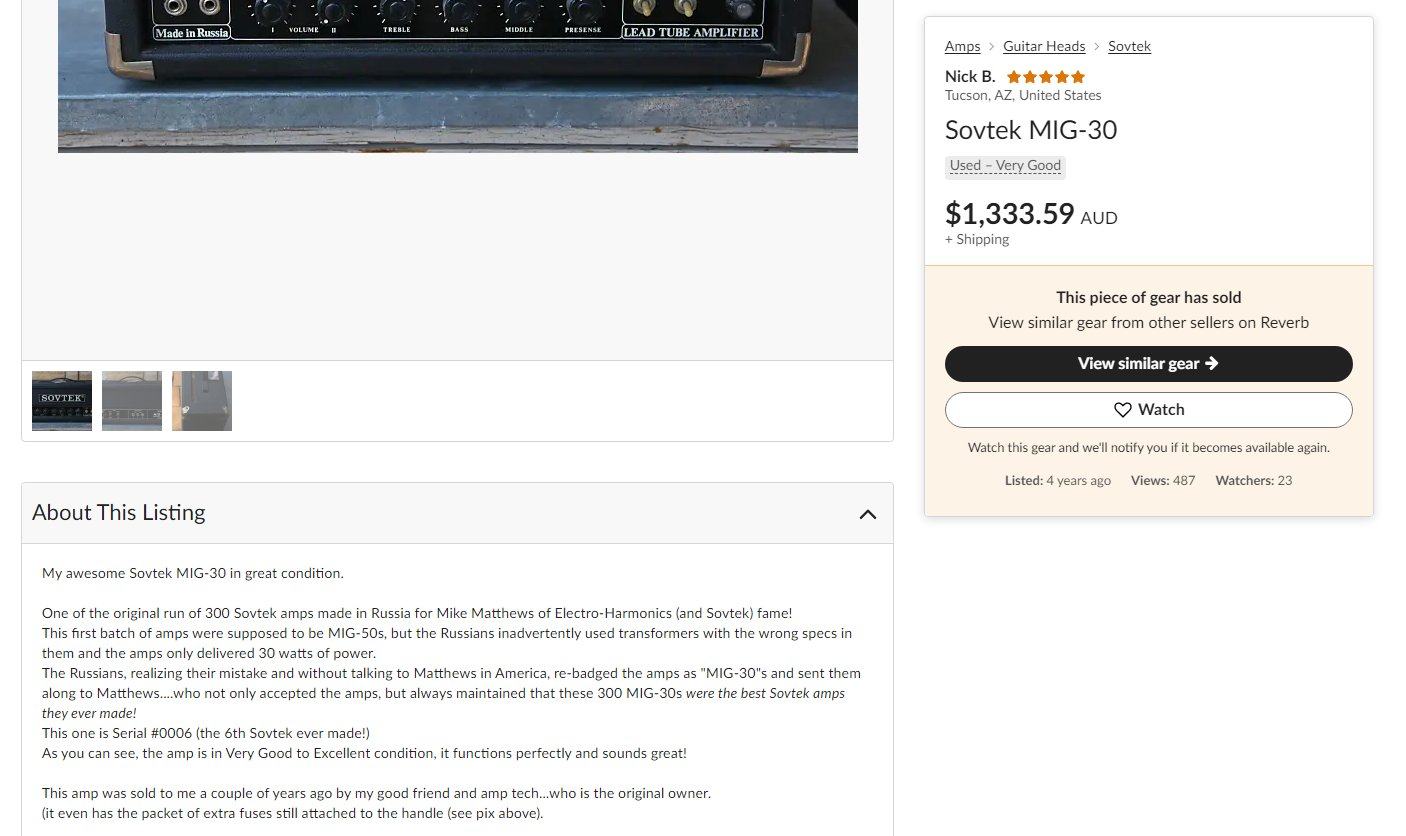Click the $1,333.59 price text
This screenshot has width=1406, height=836.
click(x=1009, y=214)
